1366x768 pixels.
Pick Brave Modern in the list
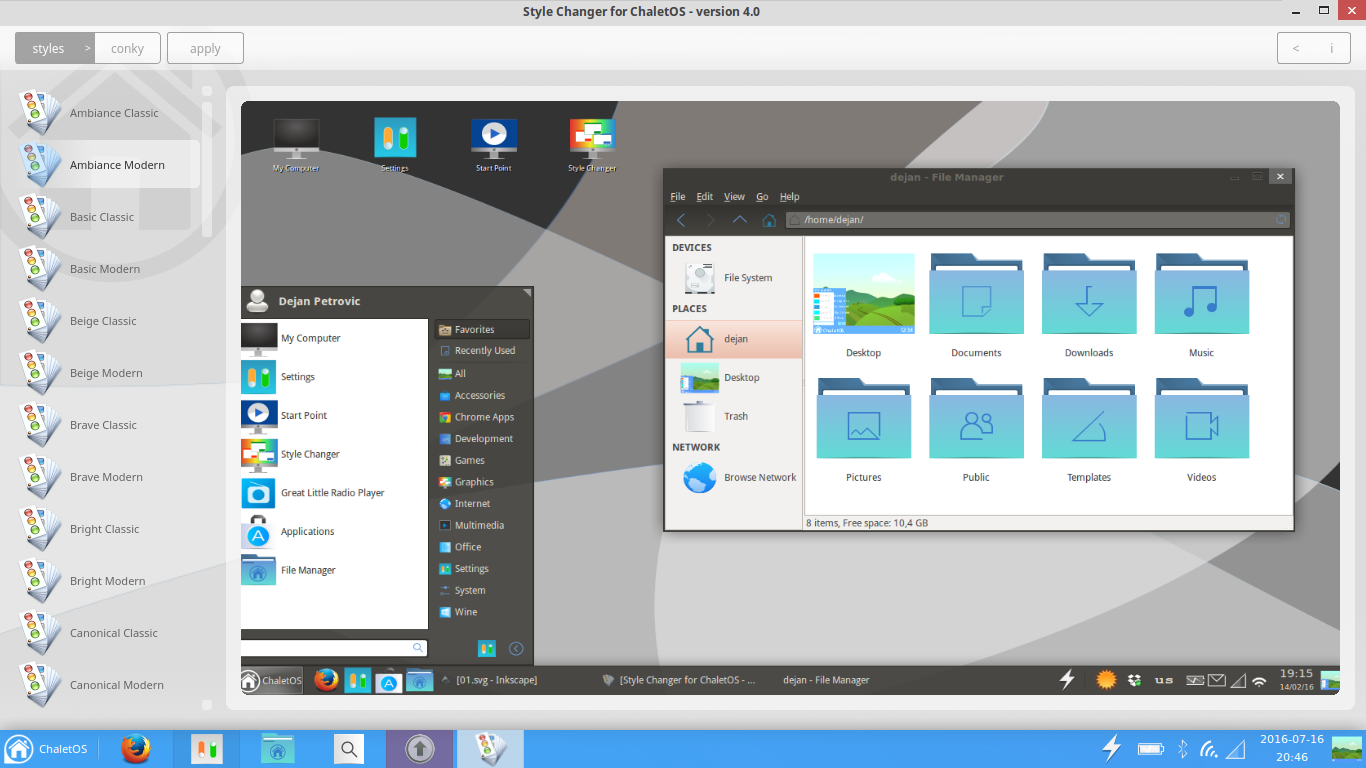pyautogui.click(x=108, y=477)
